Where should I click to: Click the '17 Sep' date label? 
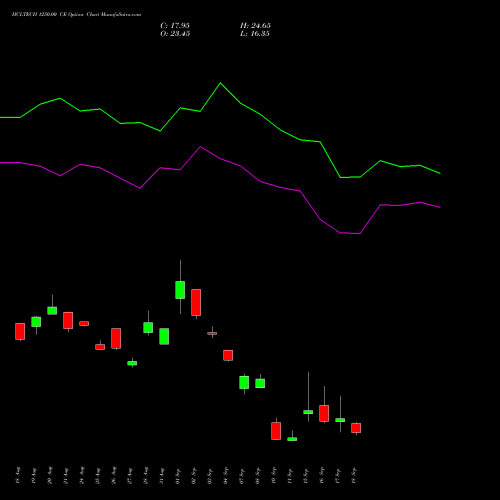pos(338,476)
